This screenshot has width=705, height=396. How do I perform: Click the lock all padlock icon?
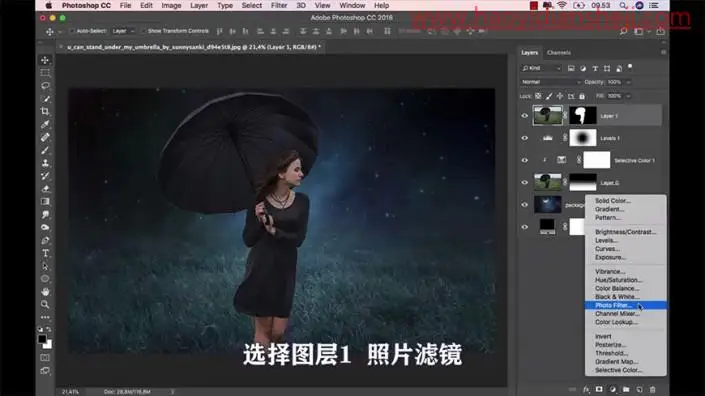point(582,96)
